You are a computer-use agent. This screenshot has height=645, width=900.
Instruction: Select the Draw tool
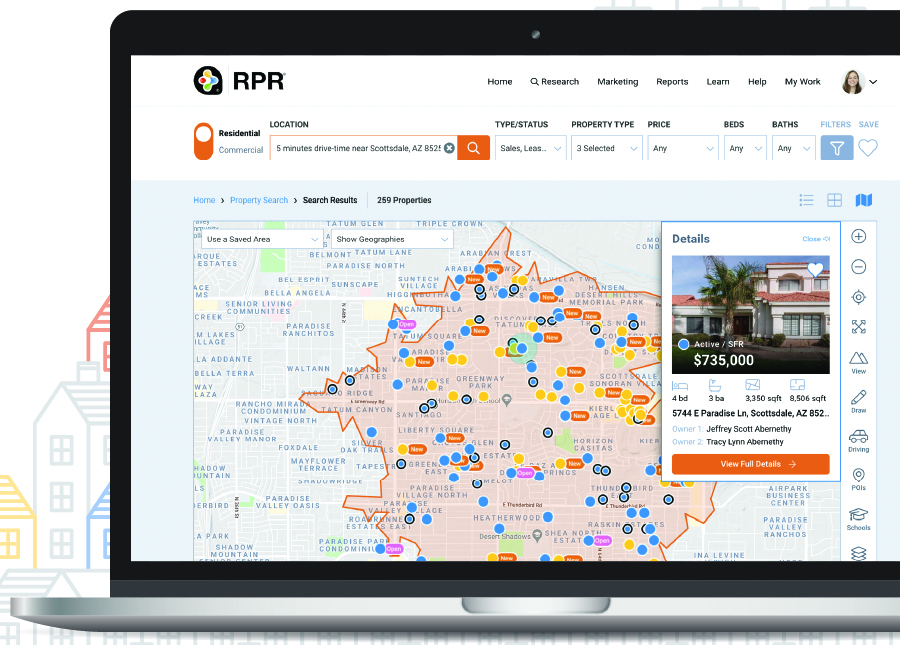tap(859, 402)
